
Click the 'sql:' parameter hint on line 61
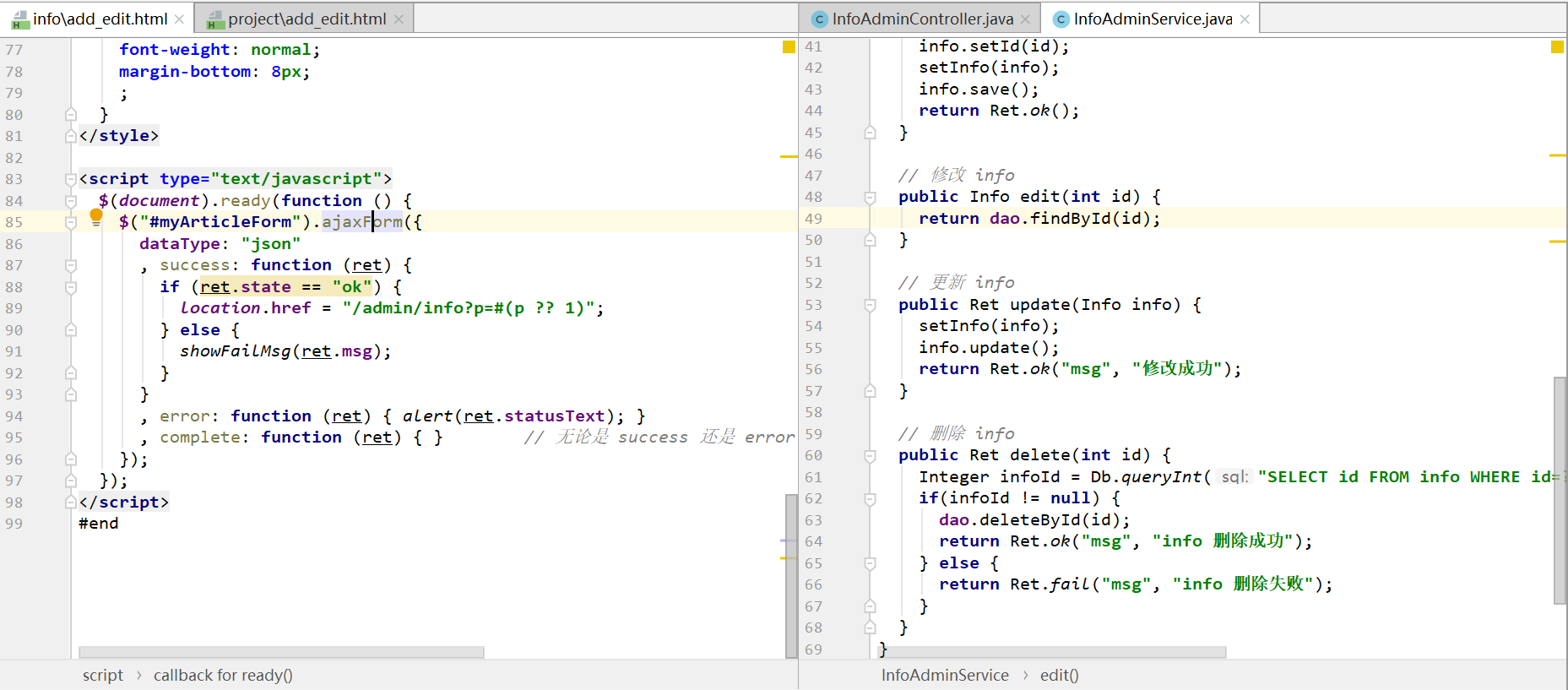point(1234,477)
